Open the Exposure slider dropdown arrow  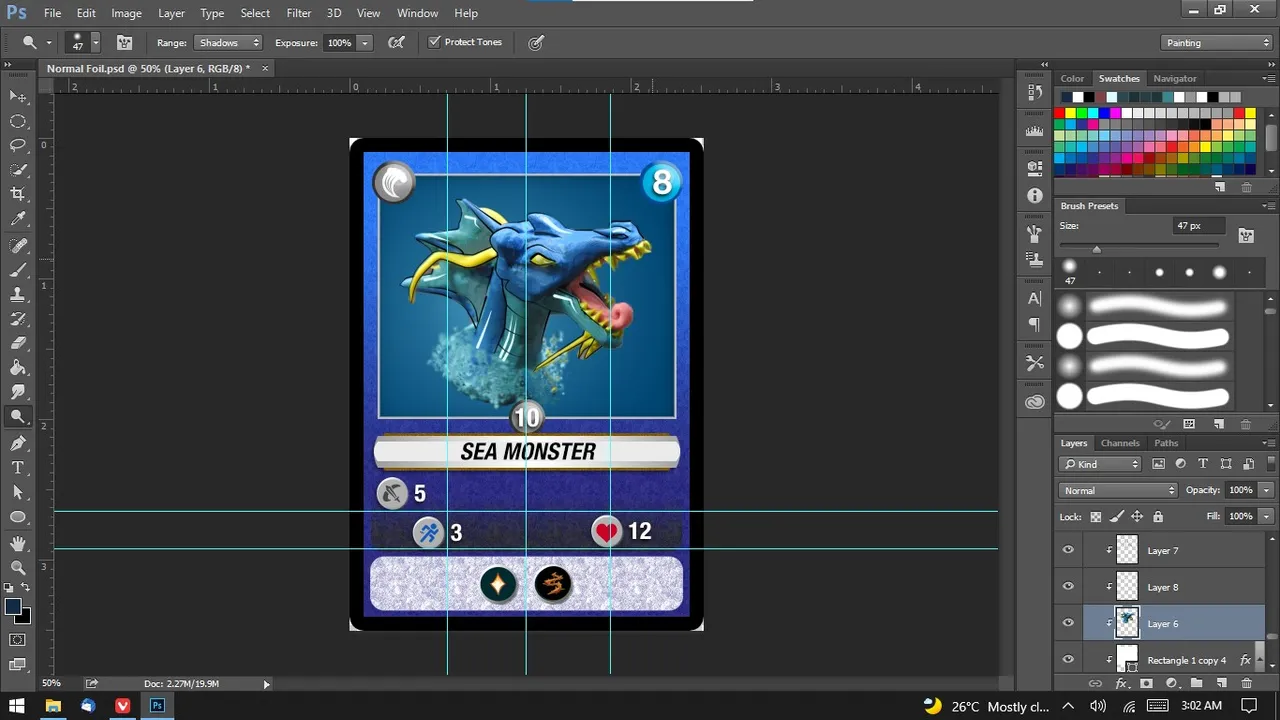365,43
